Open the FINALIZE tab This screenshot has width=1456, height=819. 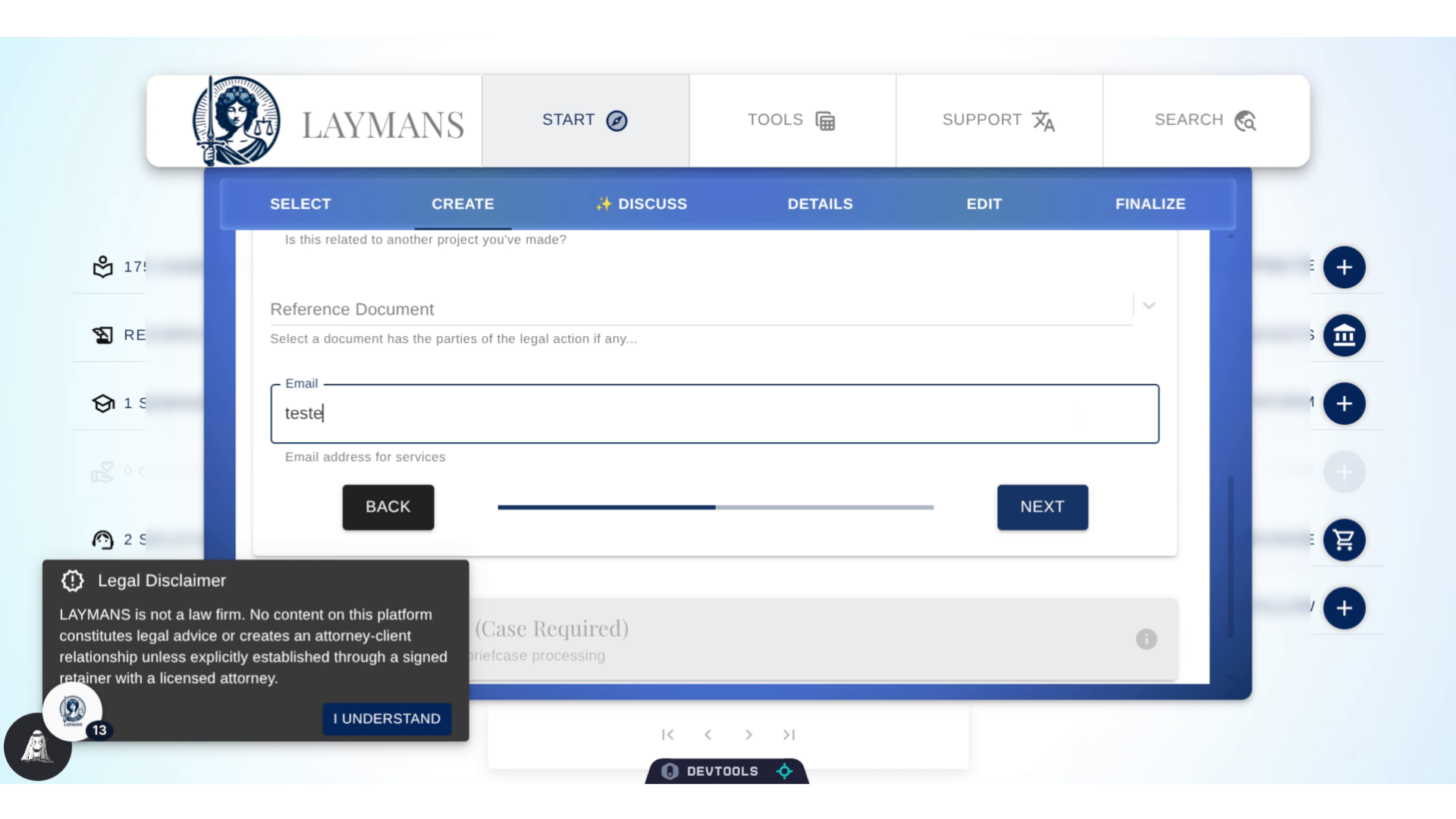coord(1150,203)
